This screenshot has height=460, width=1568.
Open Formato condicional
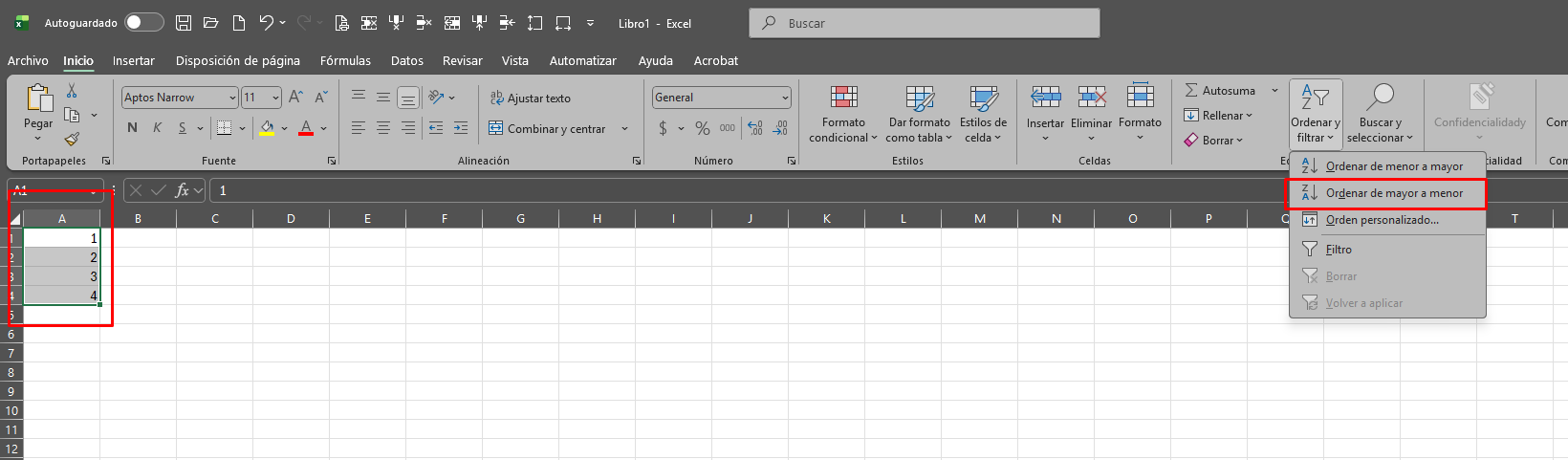(x=842, y=114)
